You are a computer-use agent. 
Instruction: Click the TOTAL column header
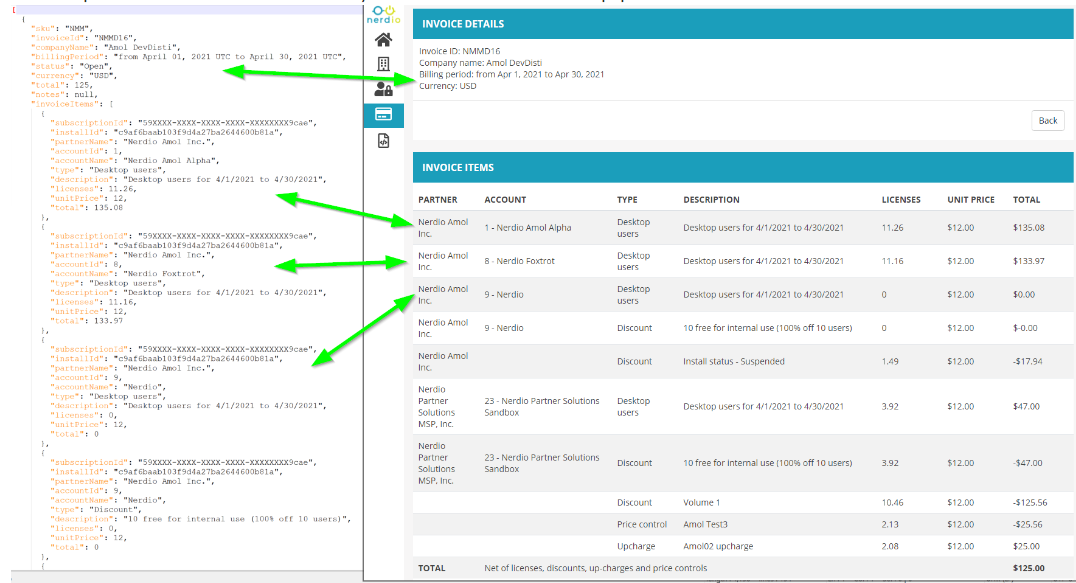[1027, 200]
